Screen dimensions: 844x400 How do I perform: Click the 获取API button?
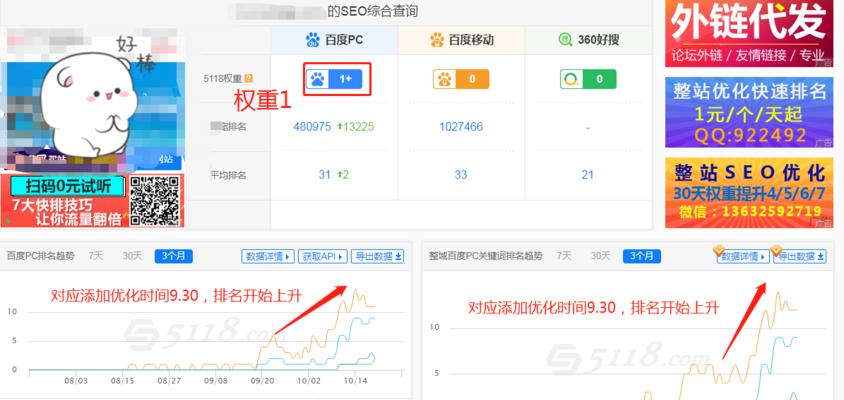pyautogui.click(x=323, y=257)
